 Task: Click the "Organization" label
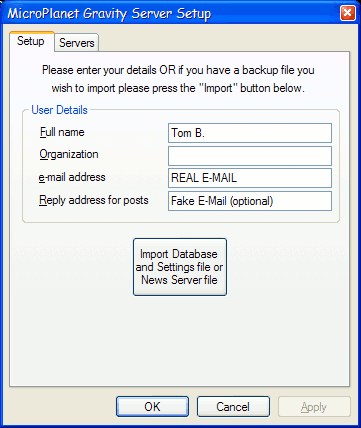click(69, 154)
